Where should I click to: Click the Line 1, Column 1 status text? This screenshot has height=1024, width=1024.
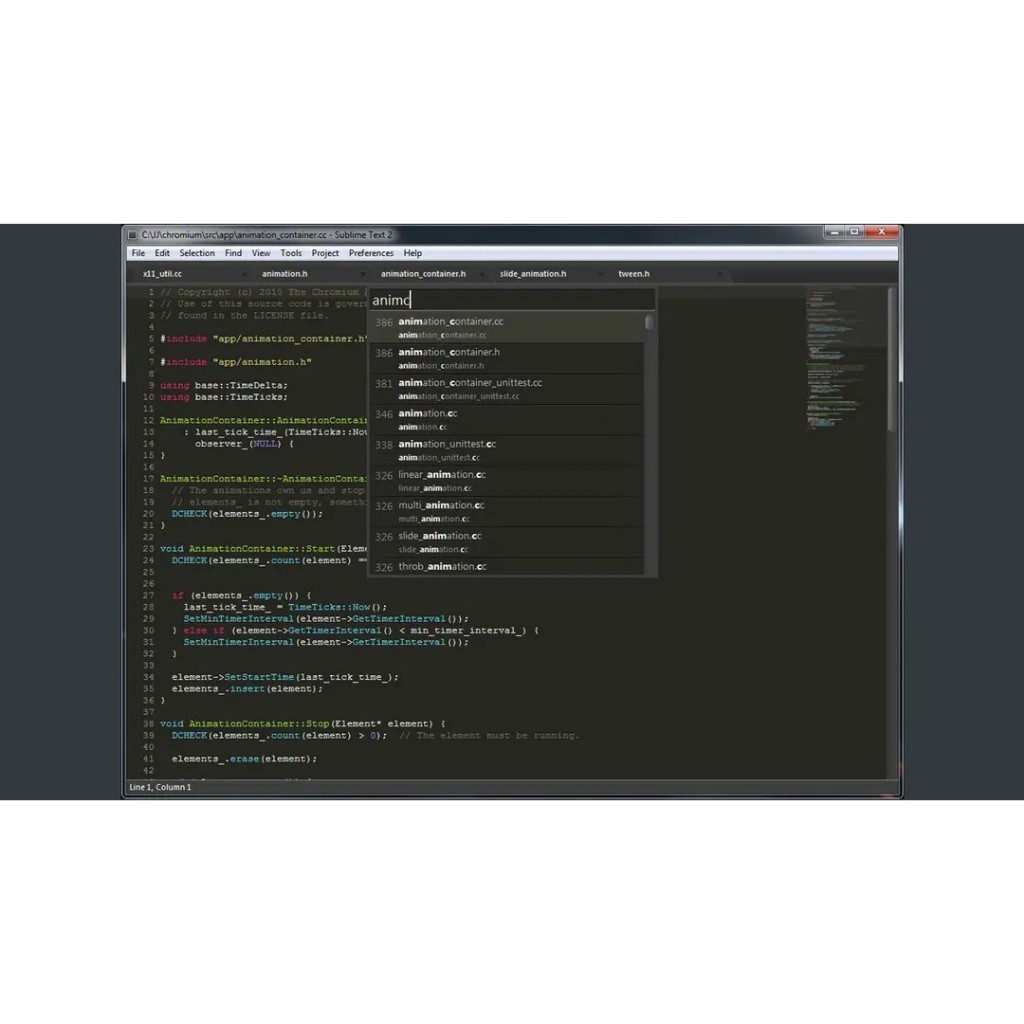pos(160,787)
